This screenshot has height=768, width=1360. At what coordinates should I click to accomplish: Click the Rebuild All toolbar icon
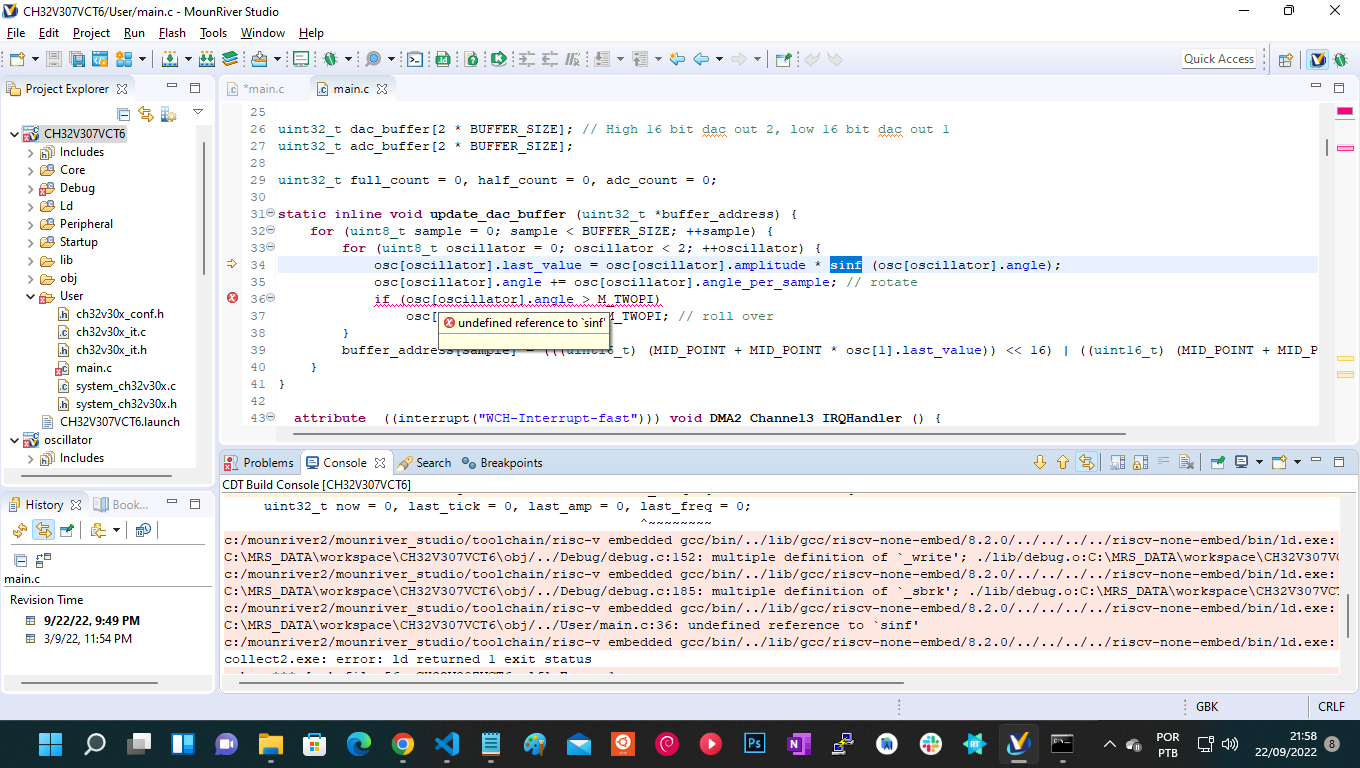click(206, 59)
